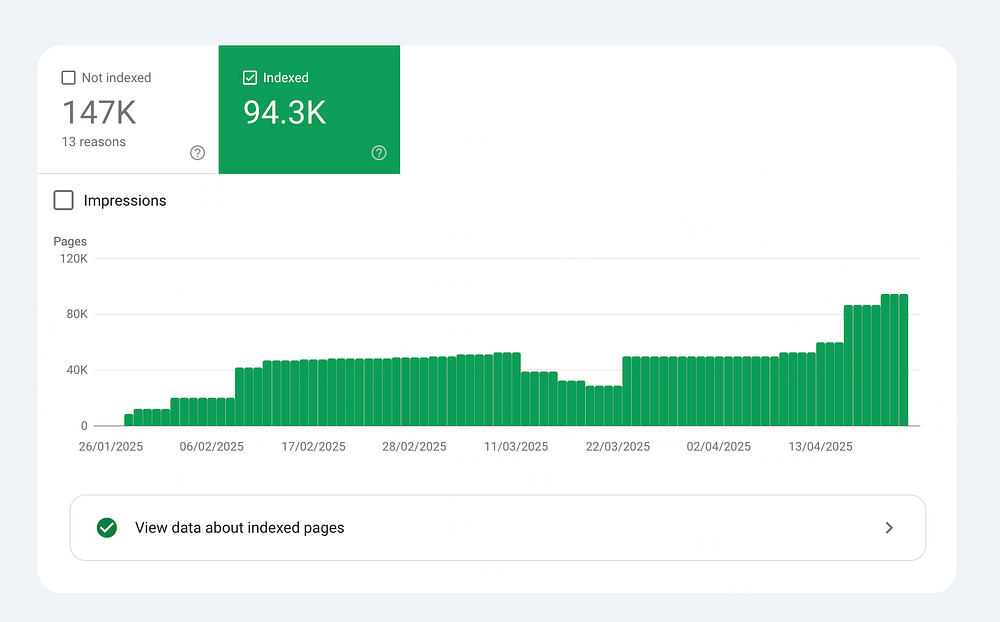
Task: Click the Impressions label
Action: (125, 200)
